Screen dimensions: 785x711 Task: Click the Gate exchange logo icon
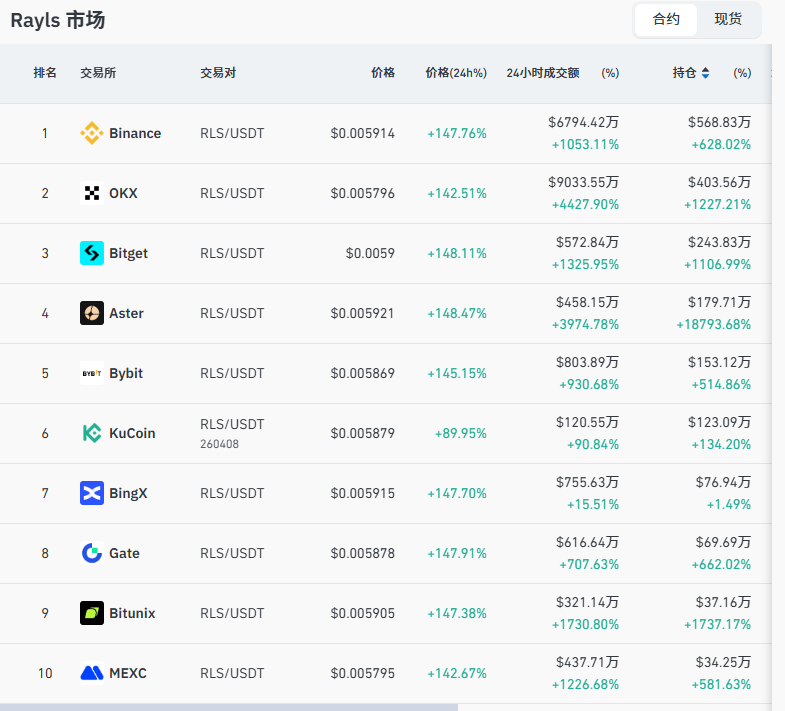(x=92, y=553)
